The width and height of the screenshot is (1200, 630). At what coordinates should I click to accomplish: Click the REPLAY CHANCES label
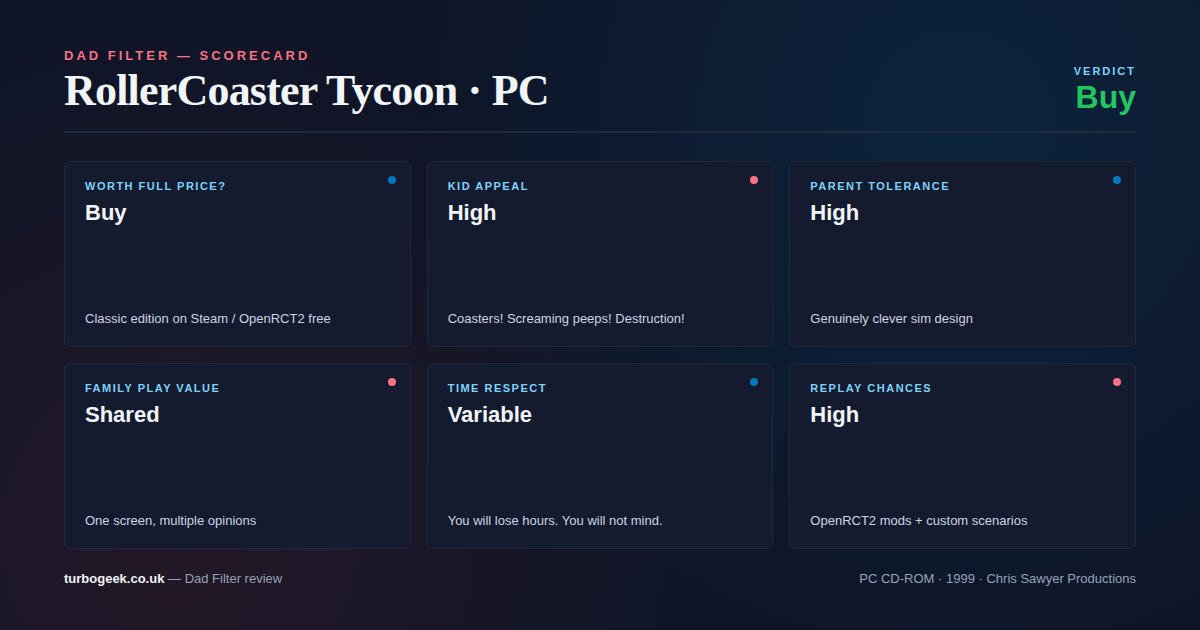click(x=871, y=388)
